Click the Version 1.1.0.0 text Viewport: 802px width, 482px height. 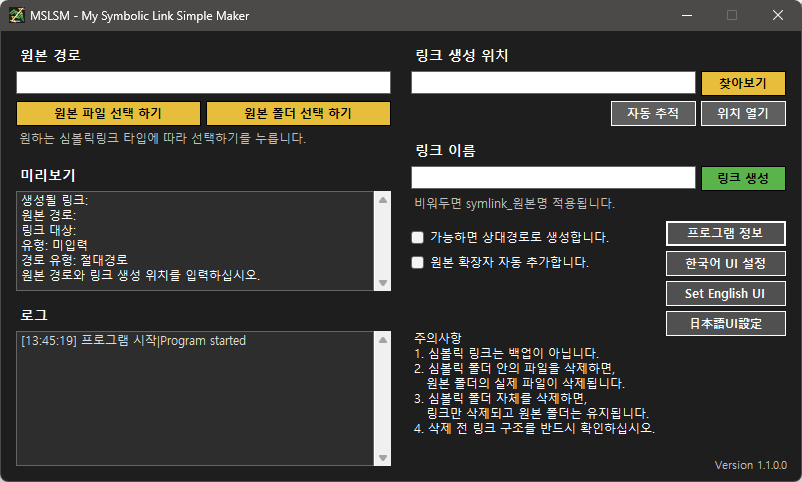(750, 465)
